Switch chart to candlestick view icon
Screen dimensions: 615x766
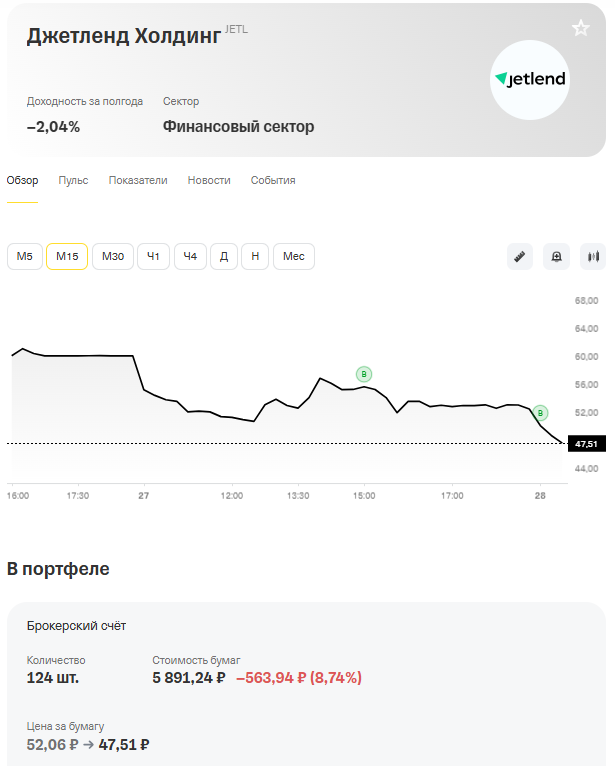[593, 256]
